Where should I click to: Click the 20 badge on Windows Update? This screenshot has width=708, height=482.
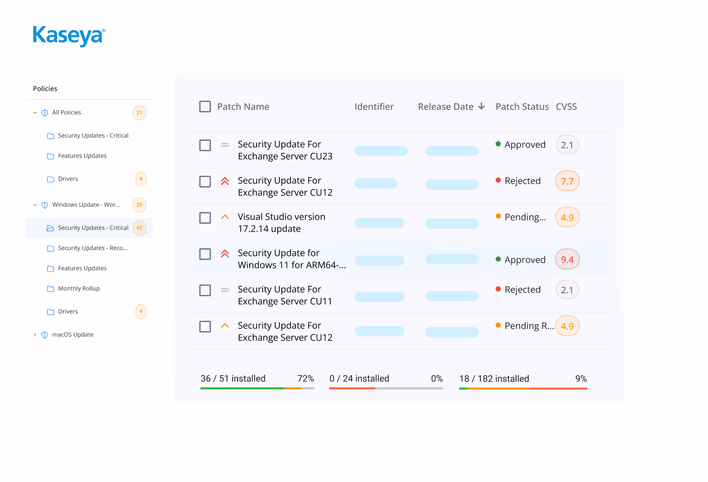pos(140,205)
